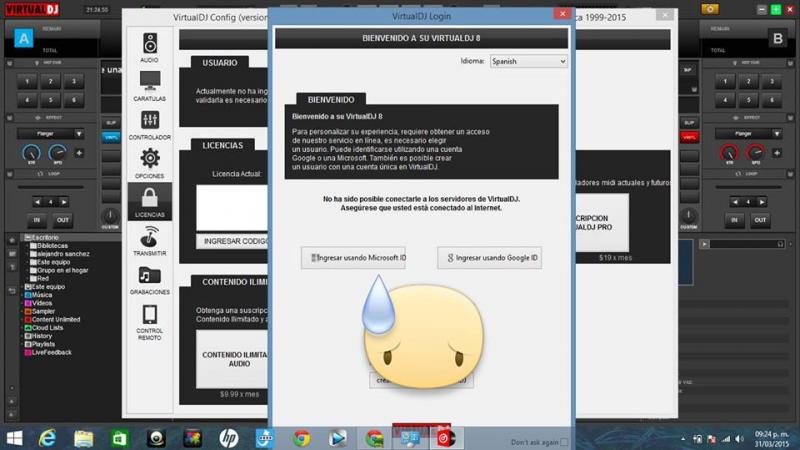Select the CONTENIDO ILIMITADO tab header
The image size is (800, 450).
click(230, 282)
